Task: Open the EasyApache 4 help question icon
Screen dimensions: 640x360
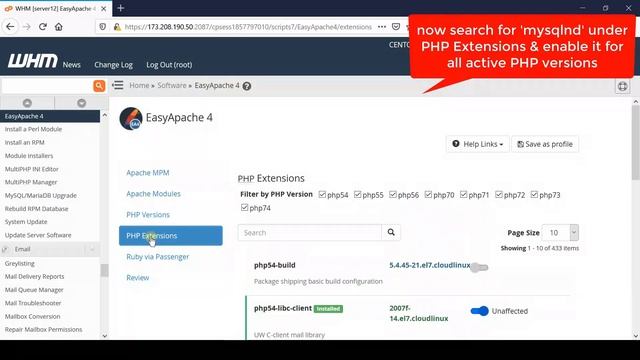Action: click(247, 86)
